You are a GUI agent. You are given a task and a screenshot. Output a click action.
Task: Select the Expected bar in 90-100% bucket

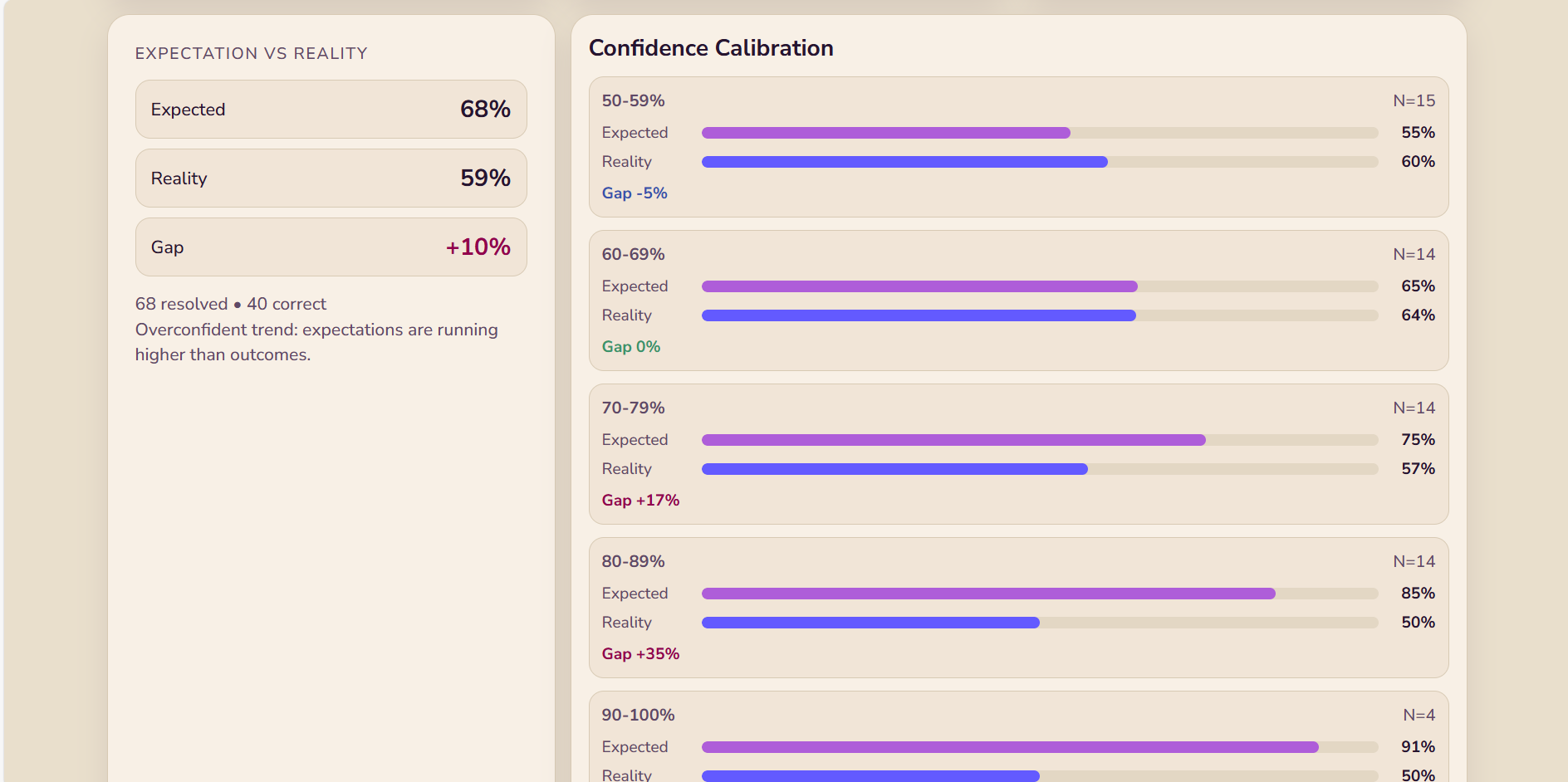[1040, 747]
